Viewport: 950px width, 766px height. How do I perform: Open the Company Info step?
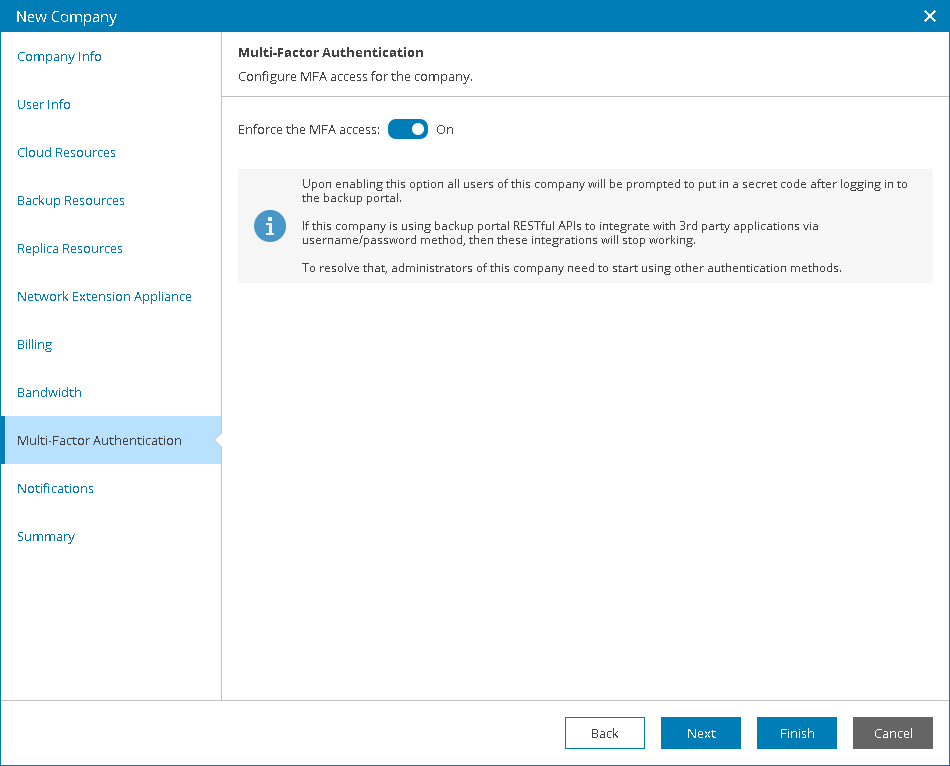click(60, 57)
